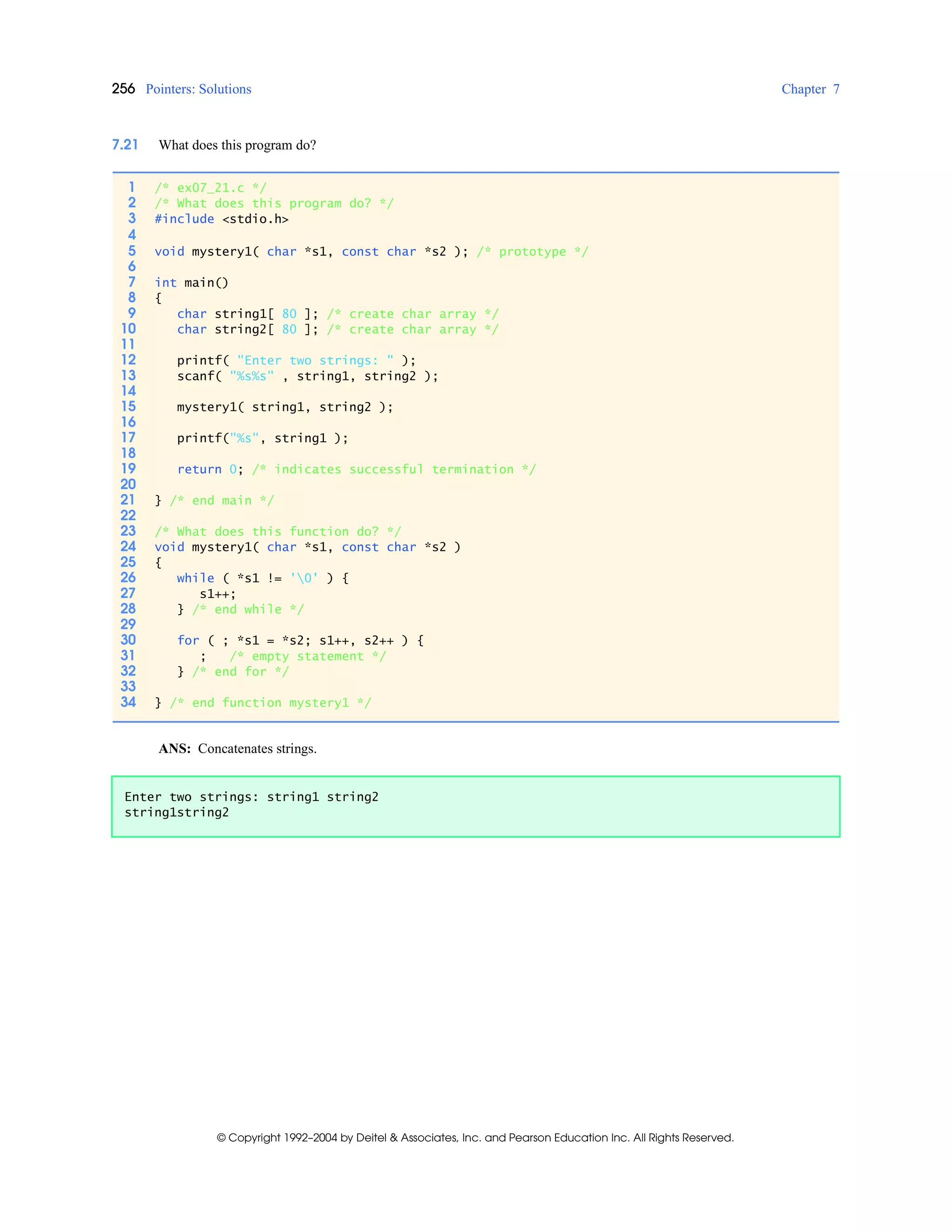Click the page number 256
The height and width of the screenshot is (1232, 952).
pyautogui.click(x=124, y=88)
